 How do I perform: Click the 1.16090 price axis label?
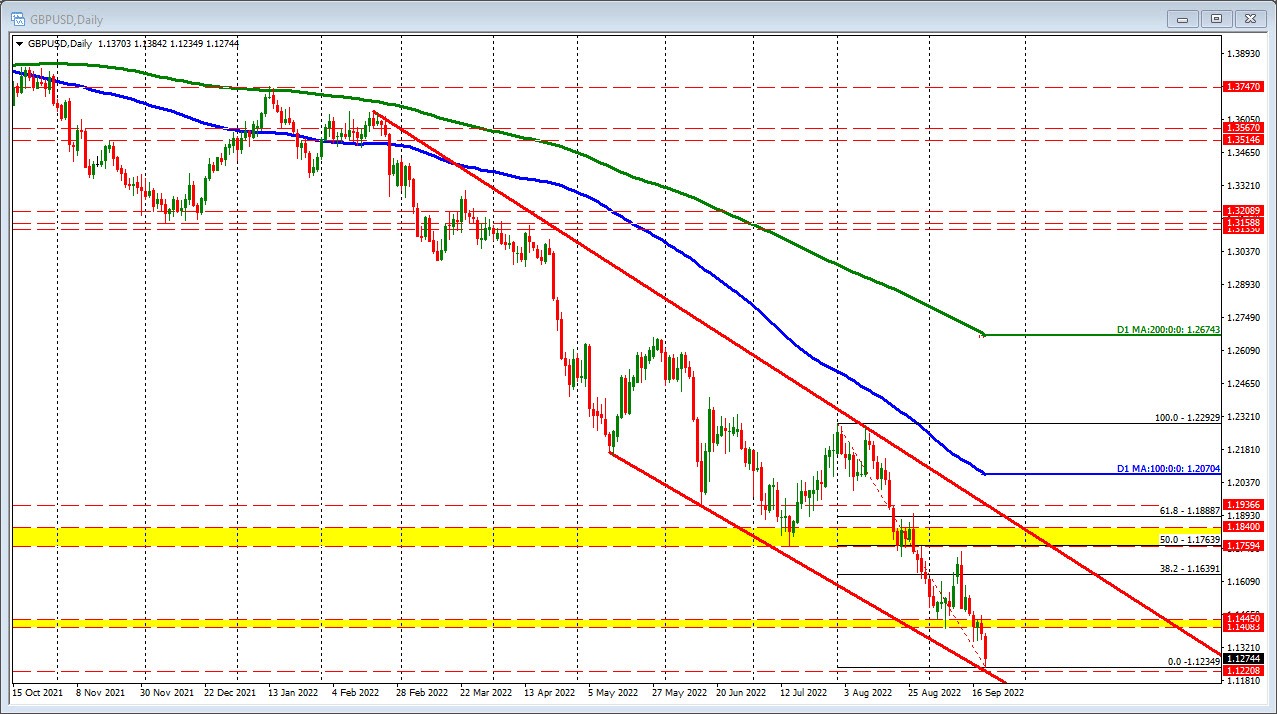(x=1245, y=581)
